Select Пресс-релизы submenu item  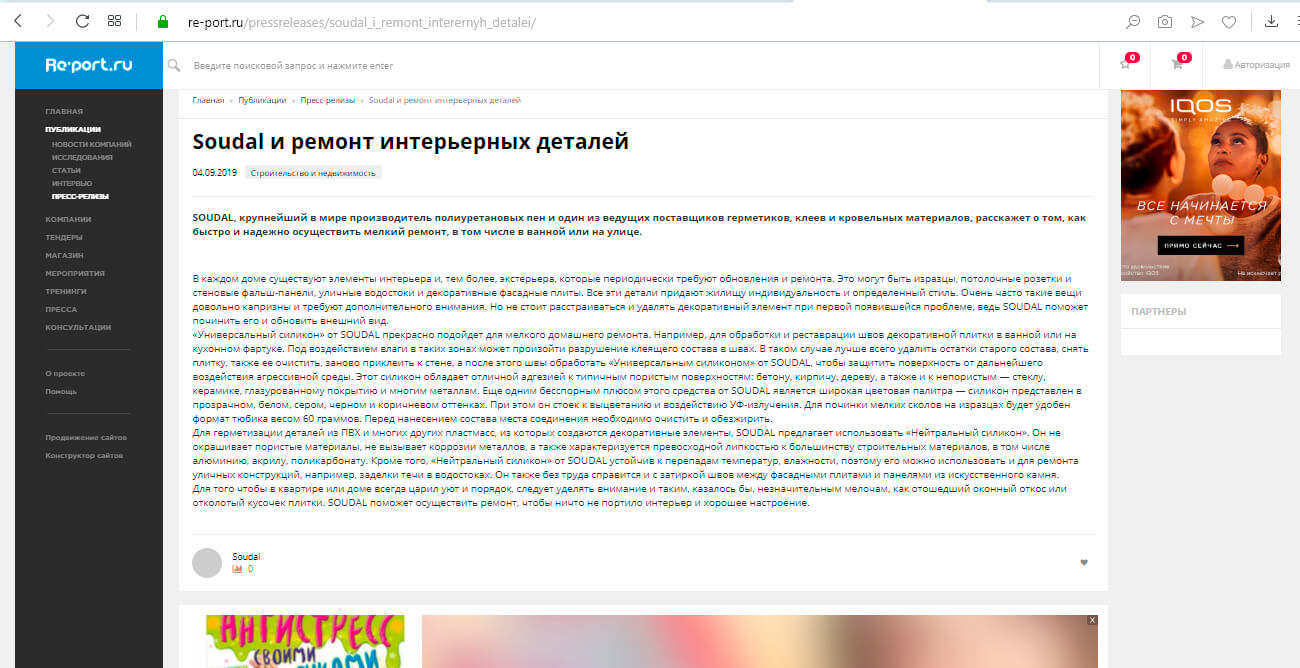[81, 196]
